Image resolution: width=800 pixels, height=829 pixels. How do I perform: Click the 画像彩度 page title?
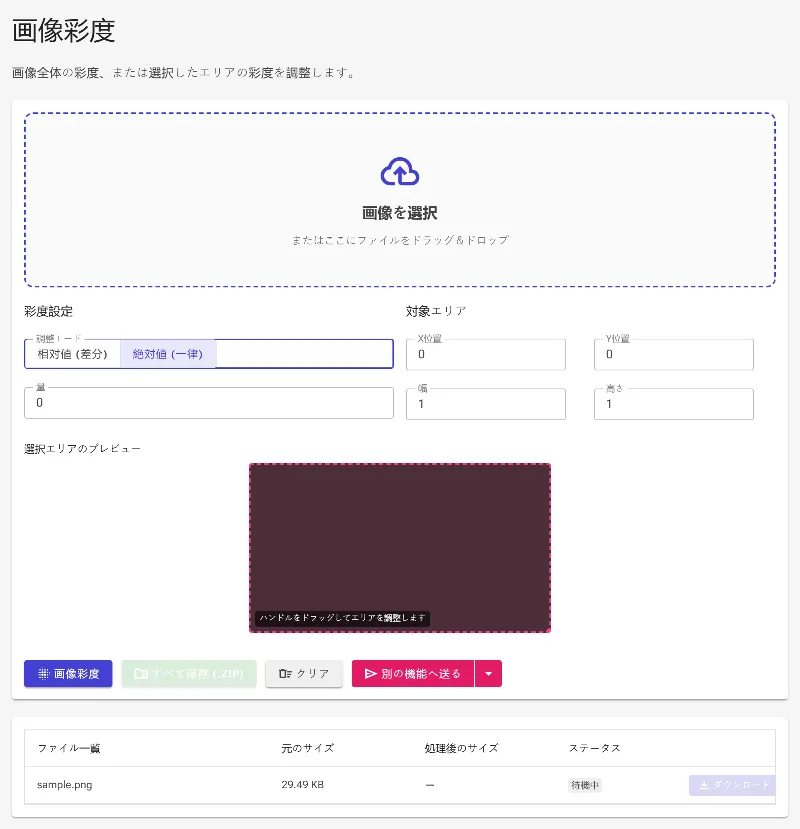pos(63,30)
